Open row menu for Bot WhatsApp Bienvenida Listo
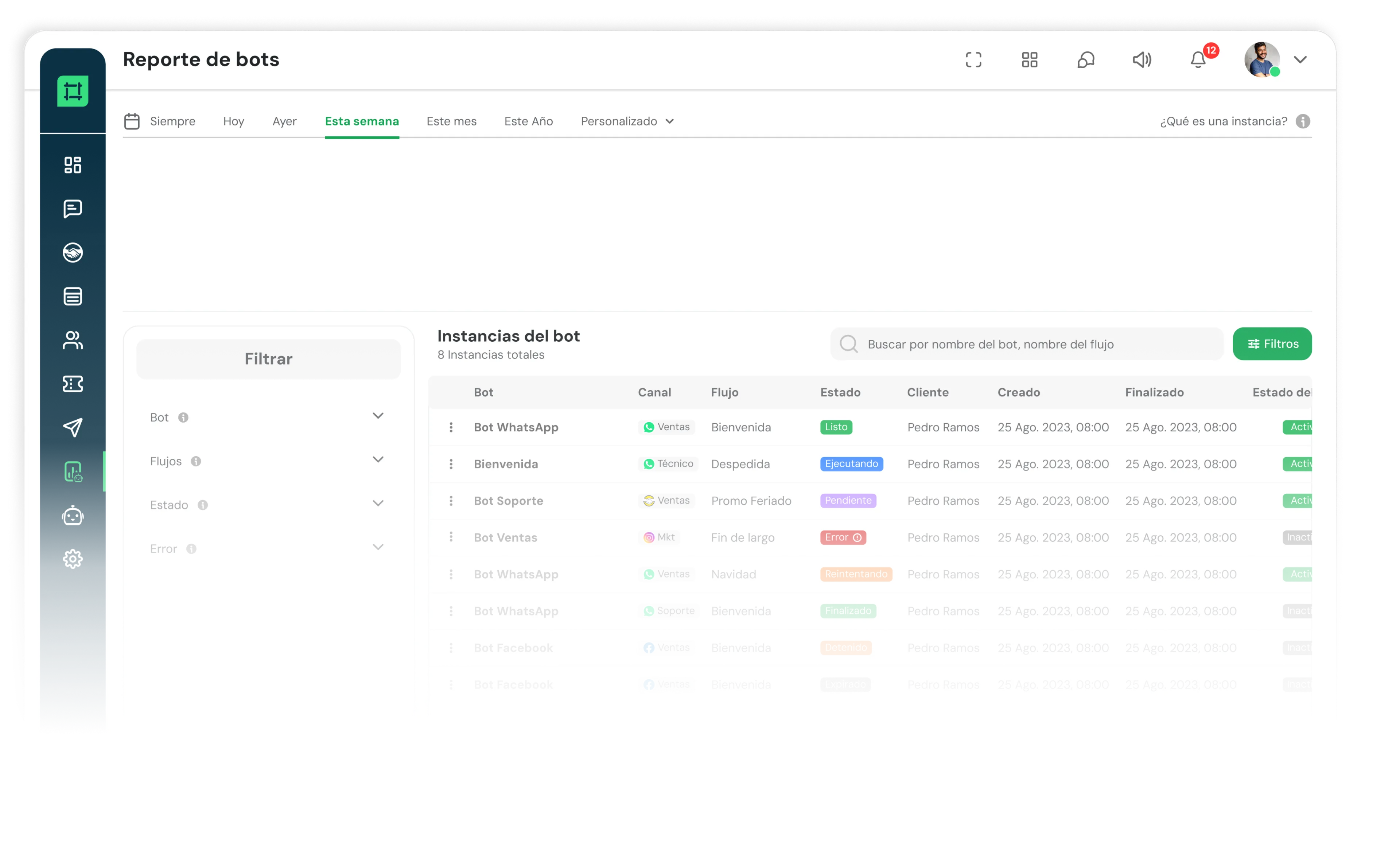1400x862 pixels. tap(451, 427)
